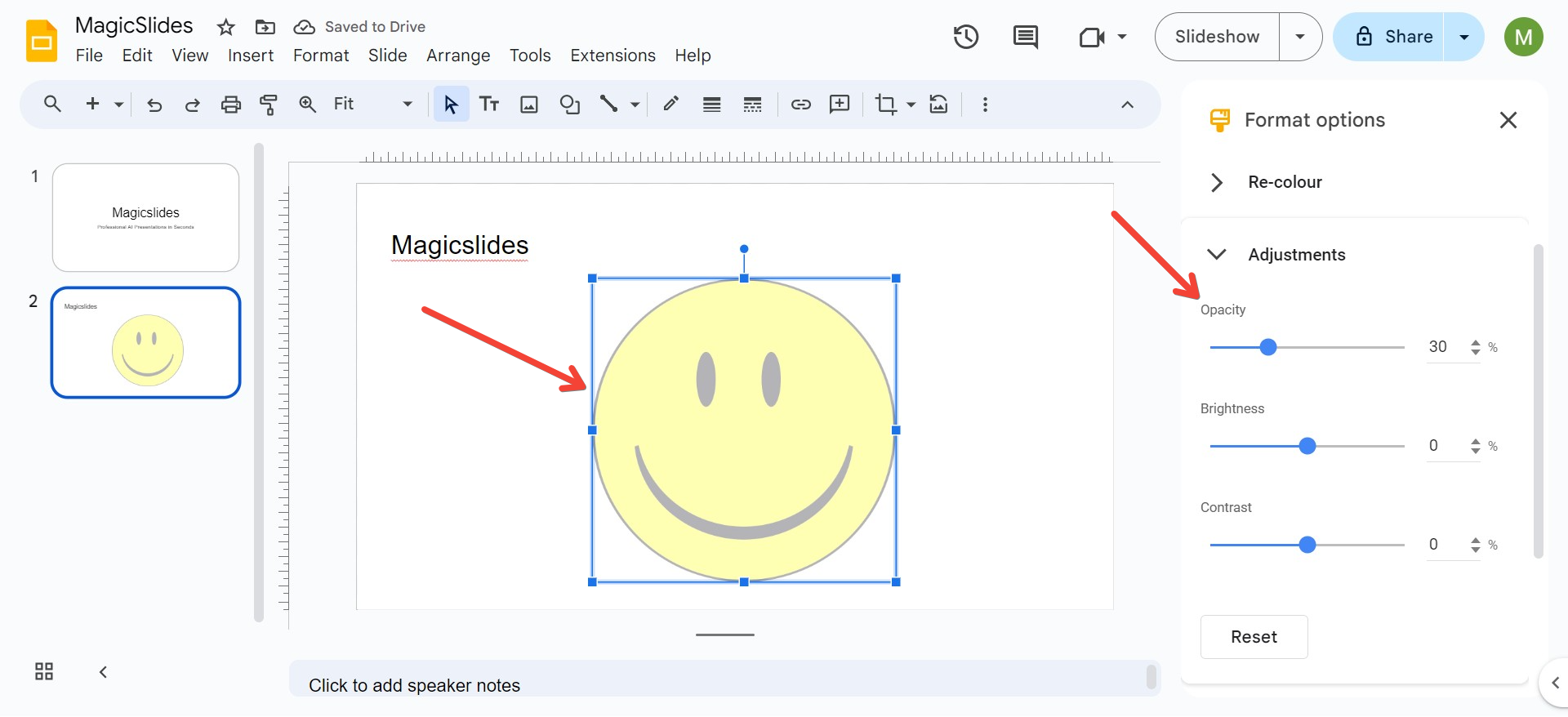Collapse the filmstrip panel arrow
The height and width of the screenshot is (717, 1568).
tap(103, 672)
